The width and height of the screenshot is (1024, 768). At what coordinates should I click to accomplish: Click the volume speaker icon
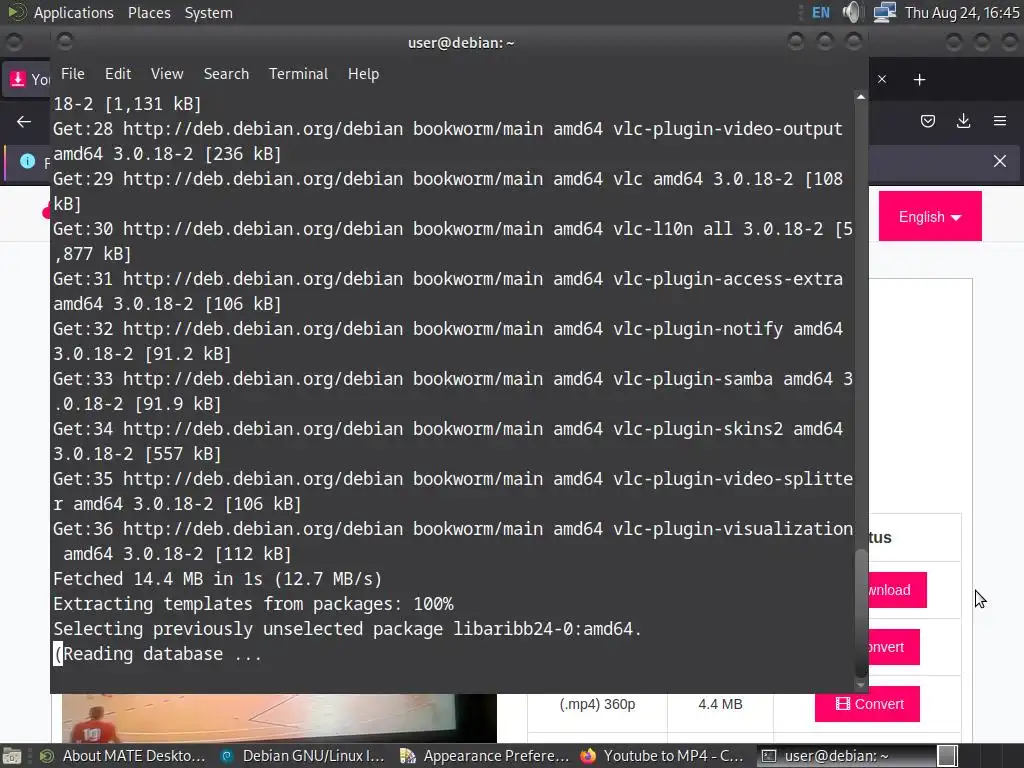852,12
